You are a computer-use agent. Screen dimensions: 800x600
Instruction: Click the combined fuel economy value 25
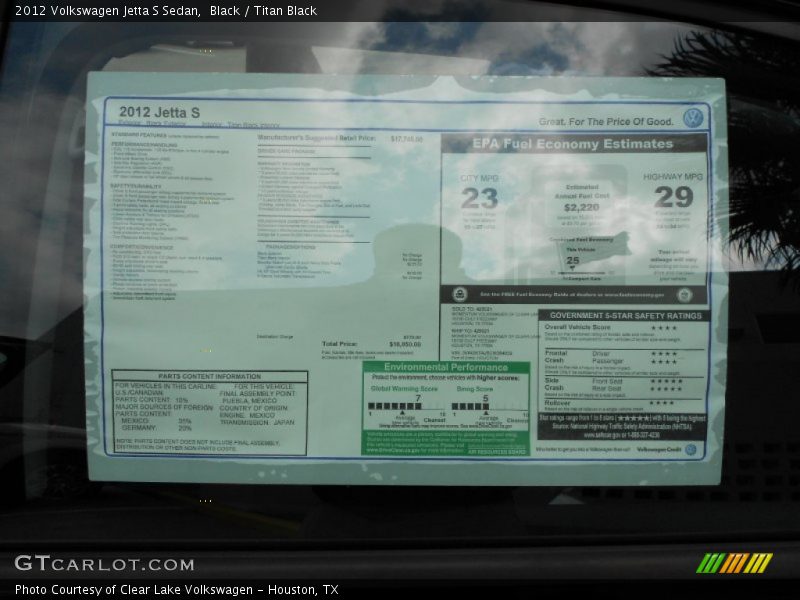572,260
